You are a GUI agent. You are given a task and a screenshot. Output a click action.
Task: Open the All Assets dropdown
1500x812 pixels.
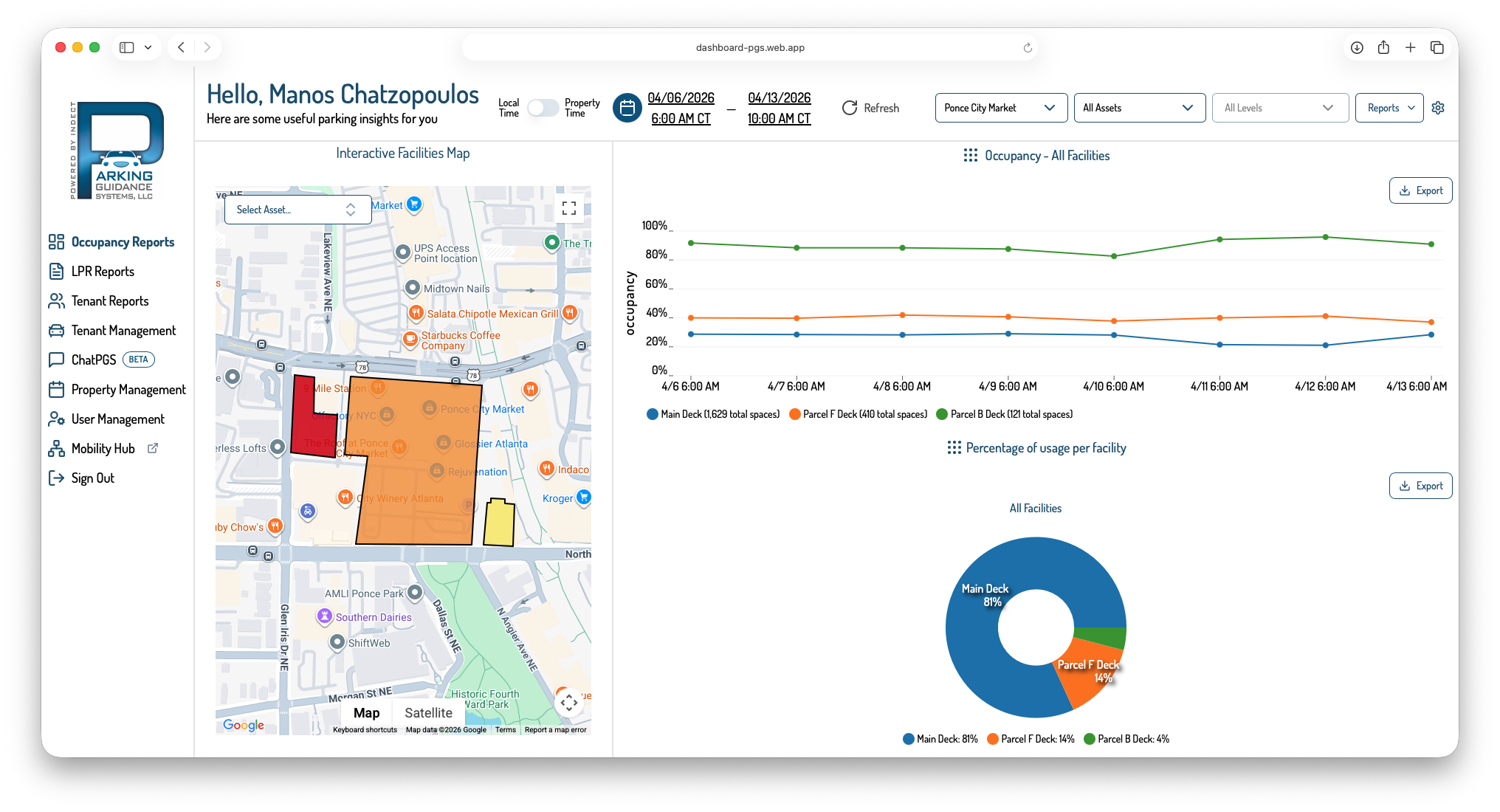click(x=1139, y=108)
